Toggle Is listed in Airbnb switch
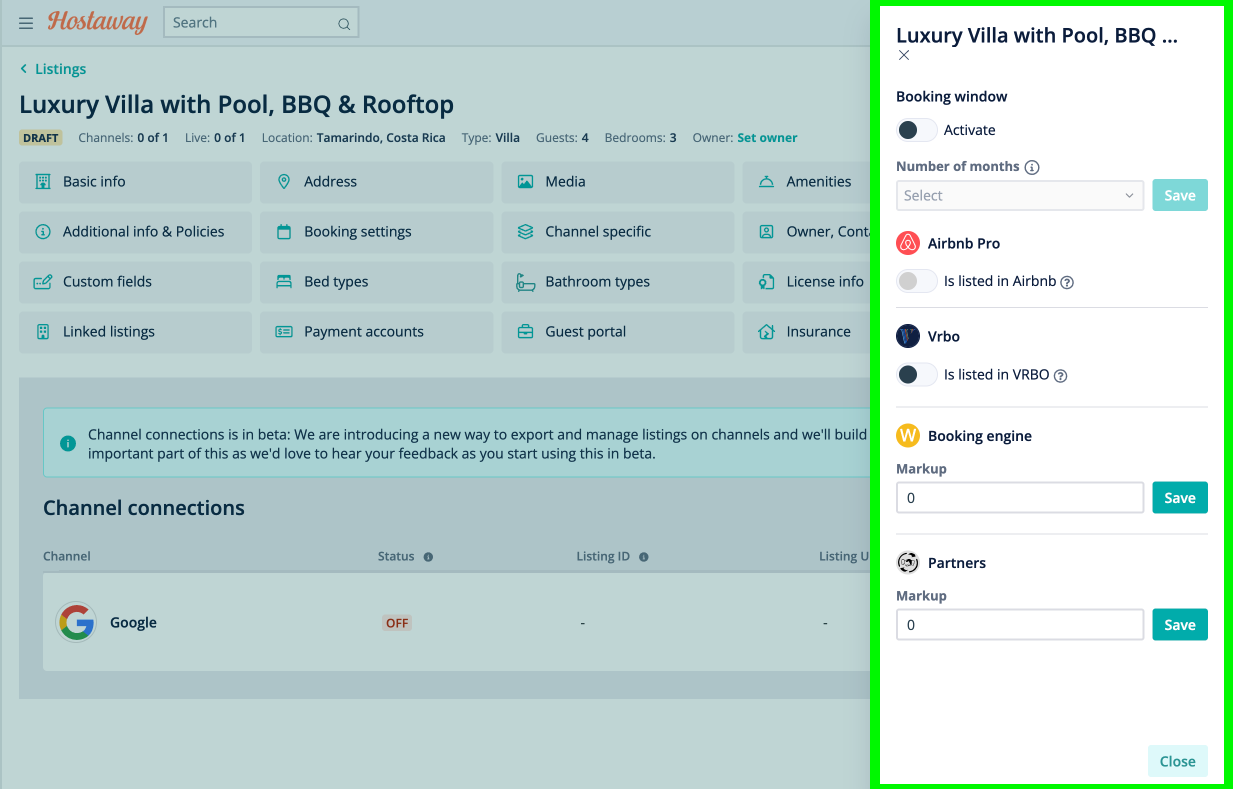Image resolution: width=1233 pixels, height=789 pixels. click(x=916, y=281)
